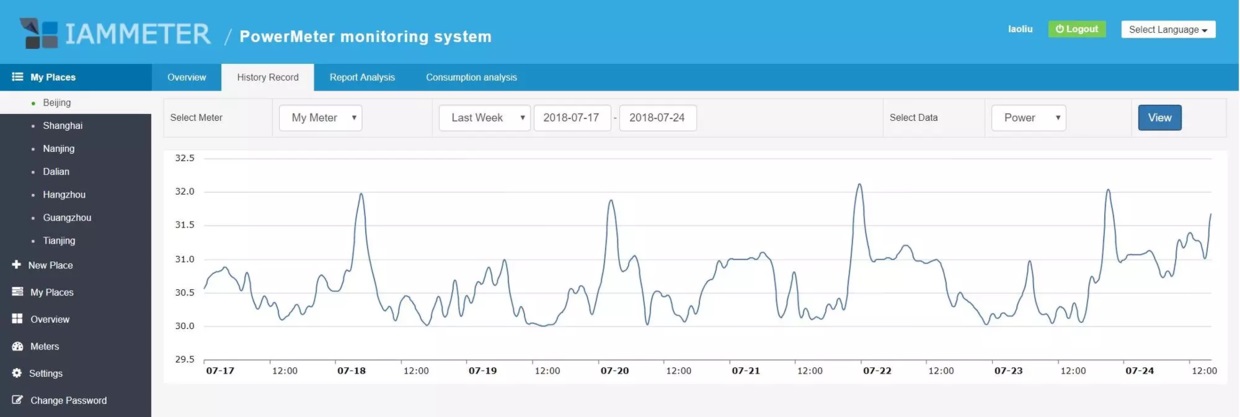Click the My Places list icon in header
This screenshot has width=1240, height=417.
pyautogui.click(x=17, y=77)
